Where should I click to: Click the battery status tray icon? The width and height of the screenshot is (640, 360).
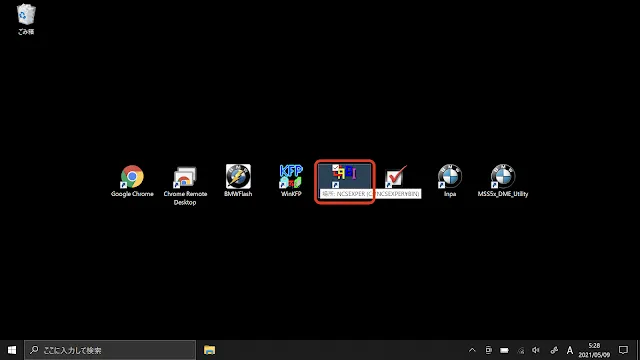[x=504, y=350]
